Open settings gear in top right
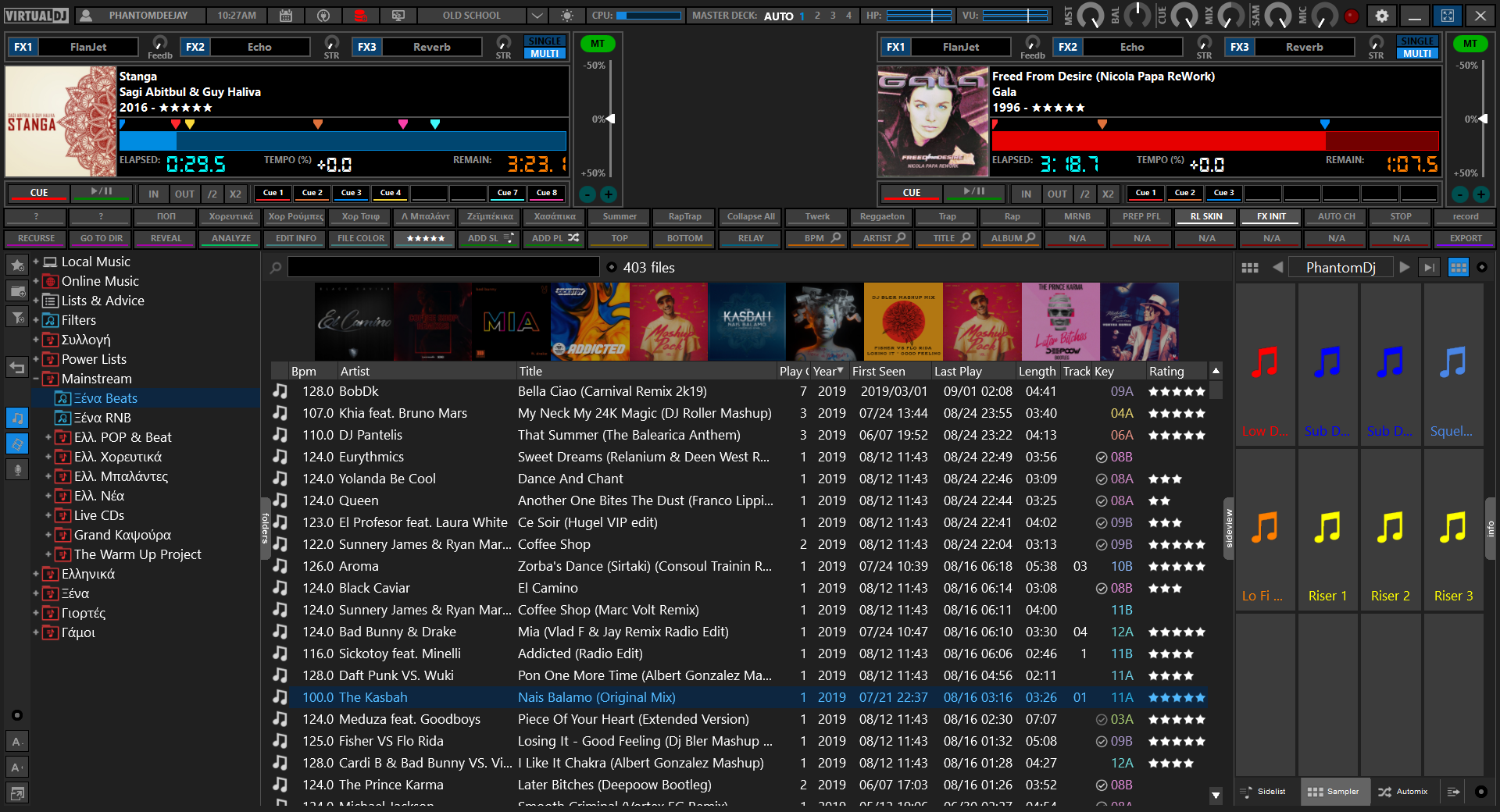The height and width of the screenshot is (812, 1500). tap(1382, 15)
